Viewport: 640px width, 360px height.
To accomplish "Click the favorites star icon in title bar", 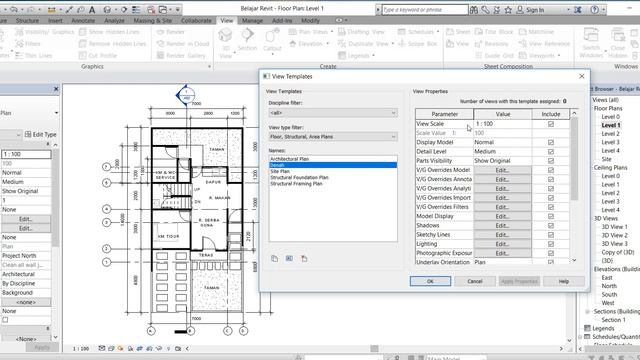I will tap(508, 9).
